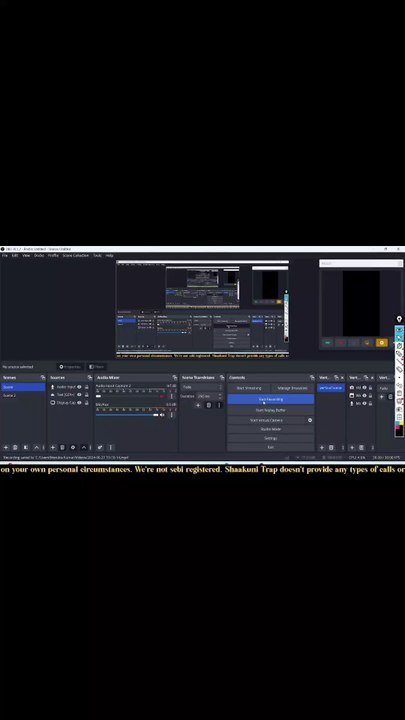Click Start Virtual Camera
This screenshot has height=720, width=405.
pos(267,420)
